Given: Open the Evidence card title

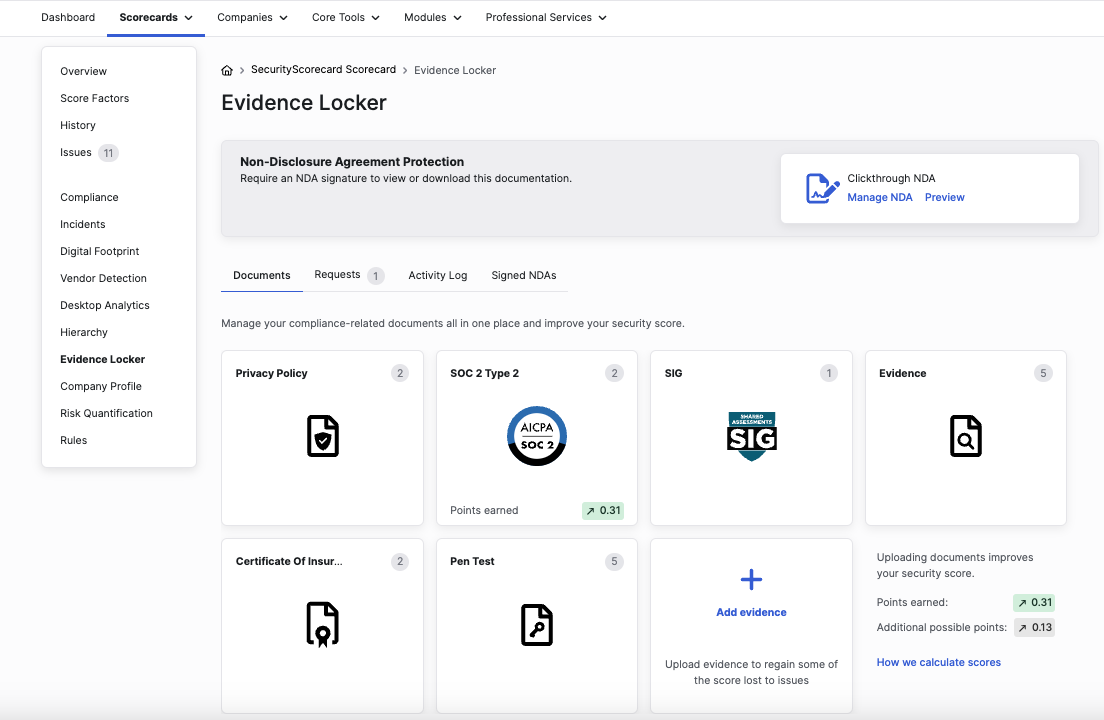Looking at the screenshot, I should coord(903,373).
